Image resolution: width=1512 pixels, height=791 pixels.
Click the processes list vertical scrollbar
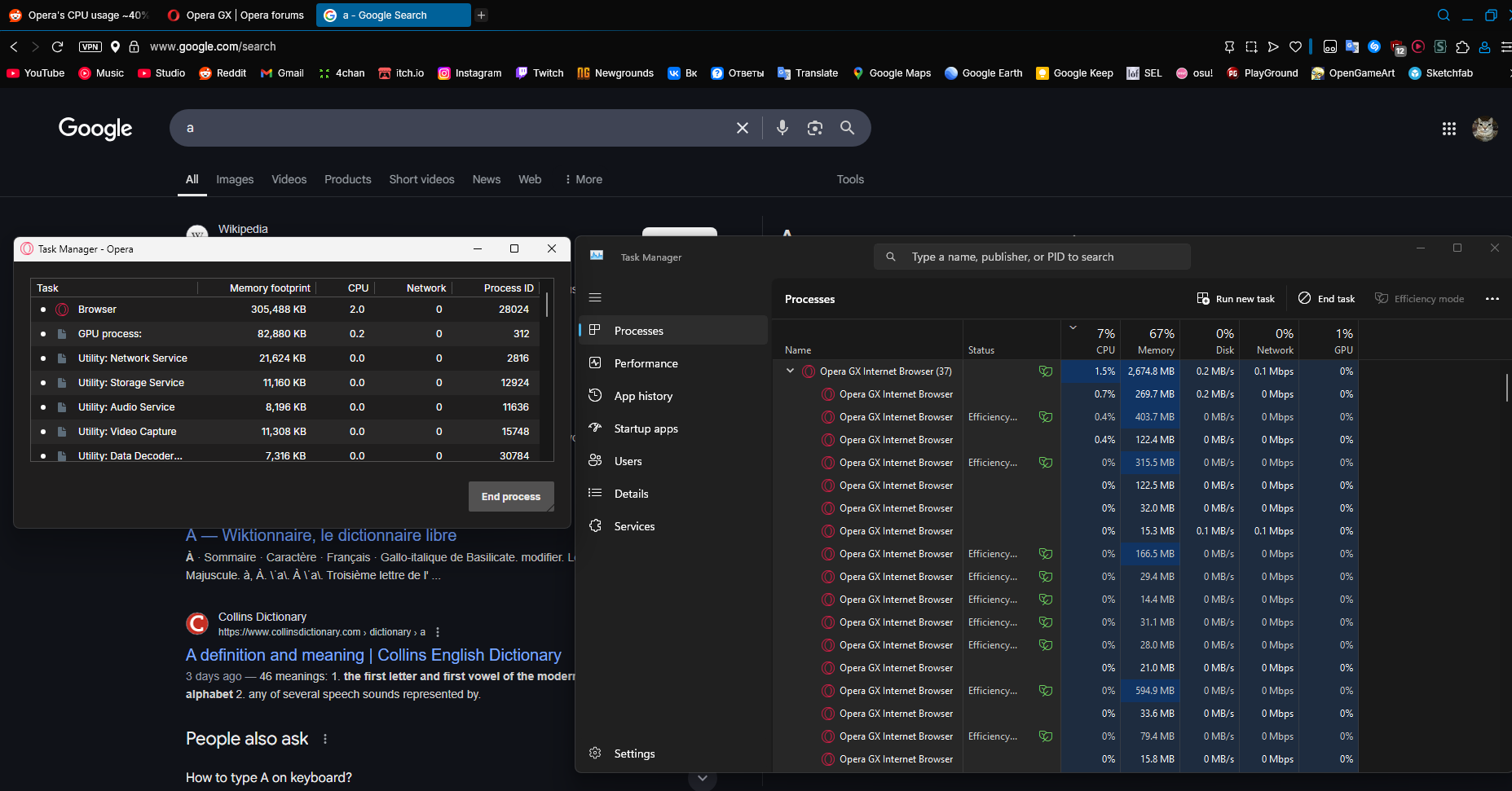pyautogui.click(x=1507, y=388)
